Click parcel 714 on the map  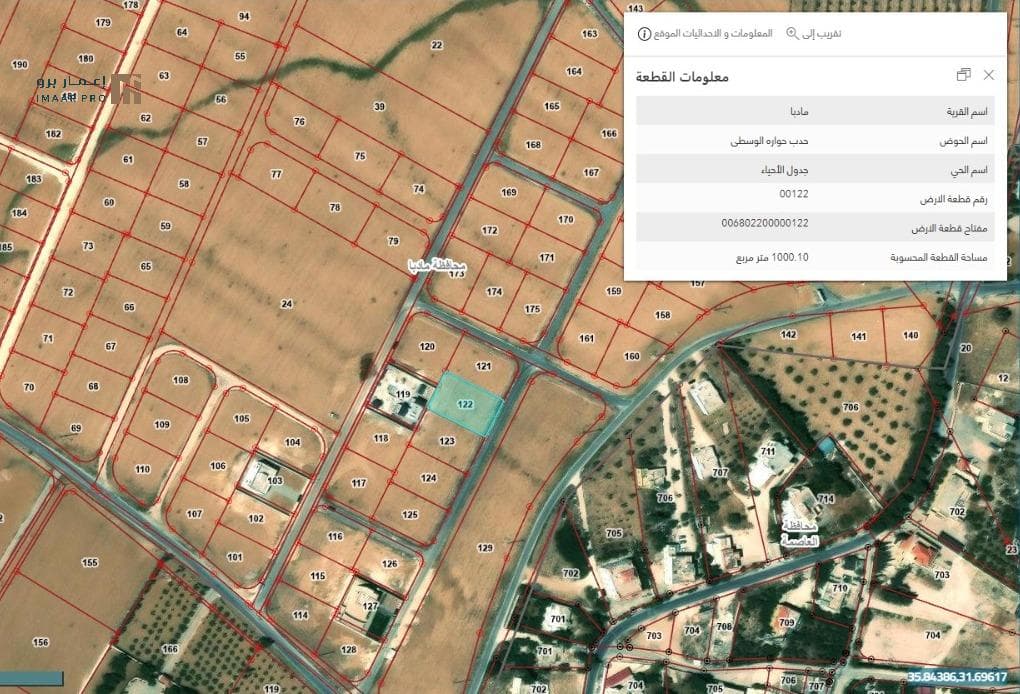pyautogui.click(x=825, y=499)
